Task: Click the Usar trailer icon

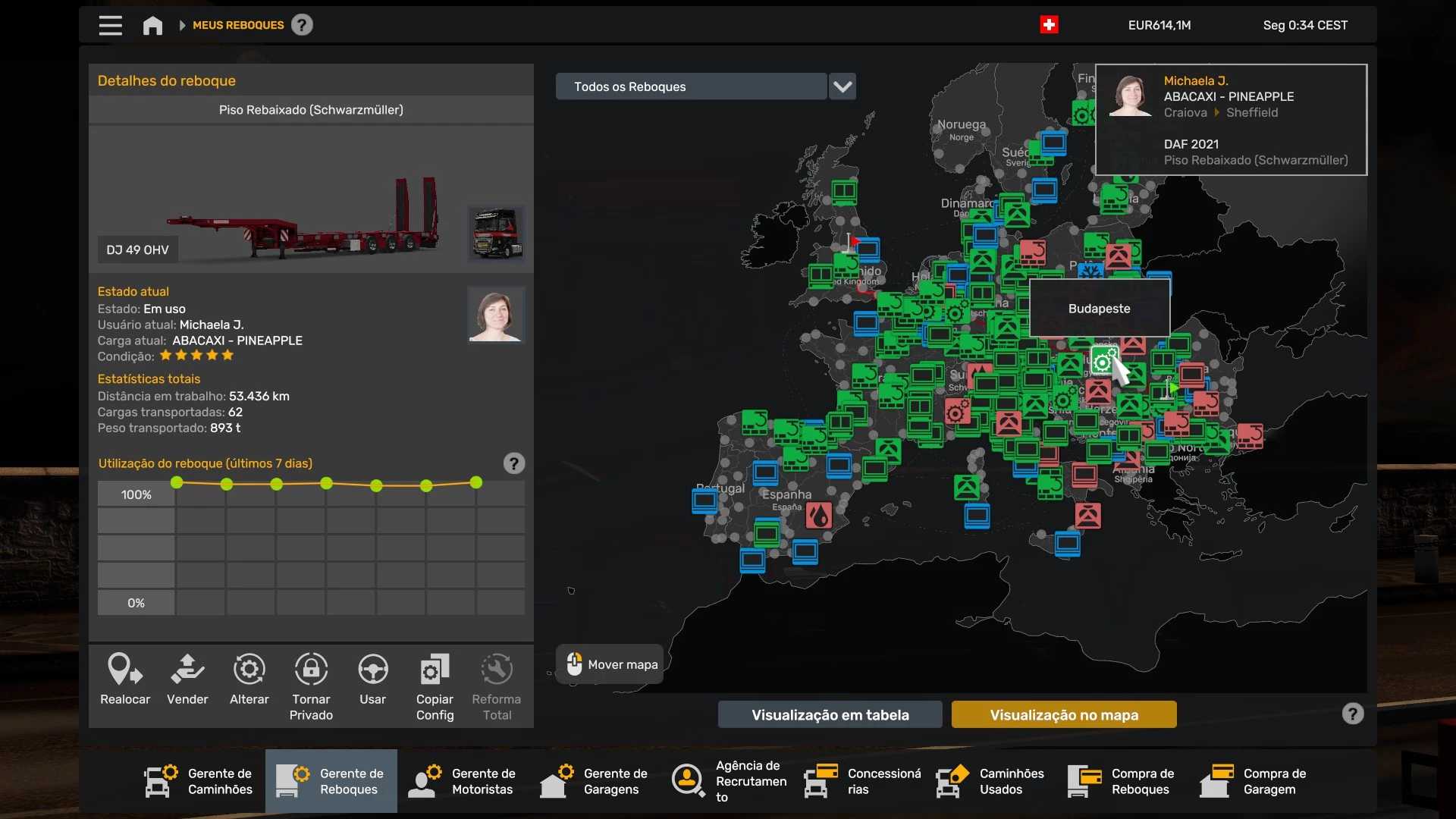Action: pos(372,670)
